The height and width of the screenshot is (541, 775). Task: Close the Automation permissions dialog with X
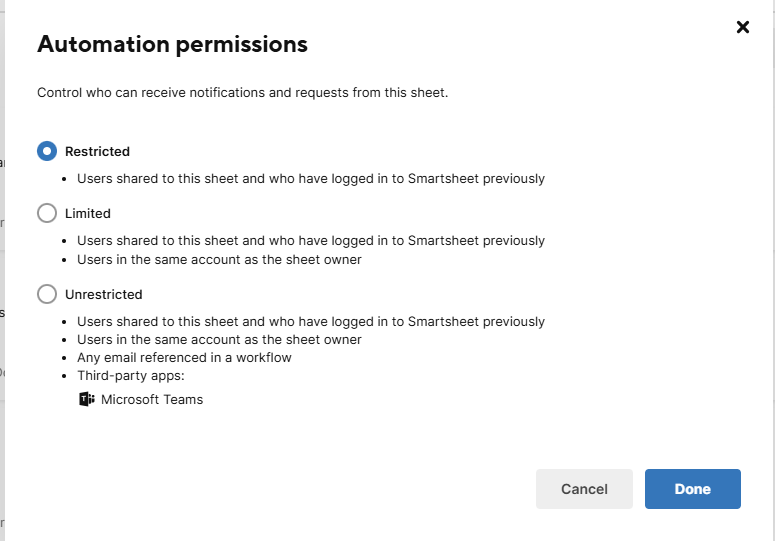(743, 27)
